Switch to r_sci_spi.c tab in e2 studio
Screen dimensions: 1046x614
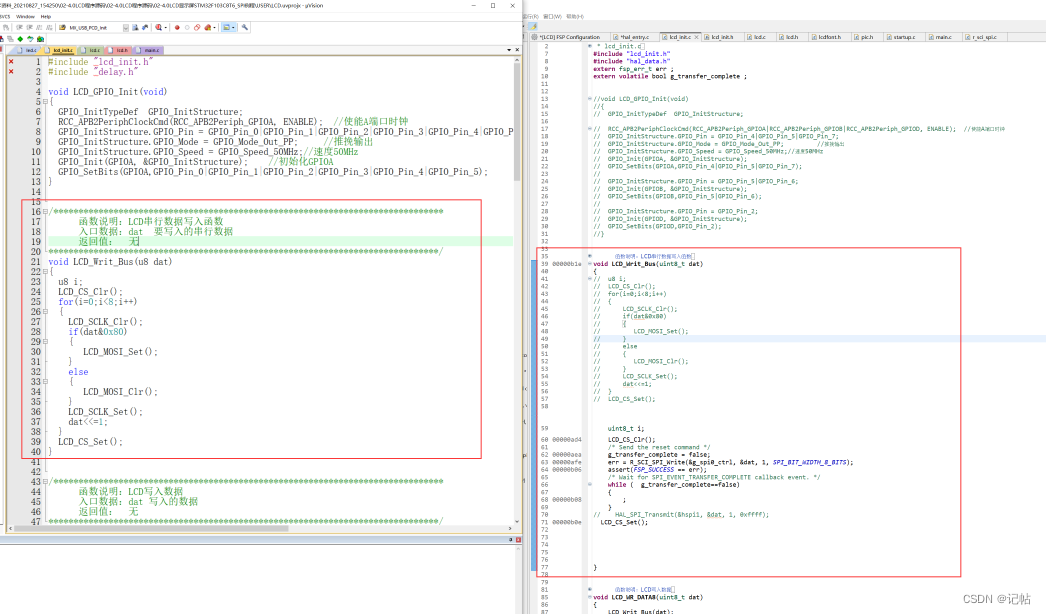(x=987, y=37)
